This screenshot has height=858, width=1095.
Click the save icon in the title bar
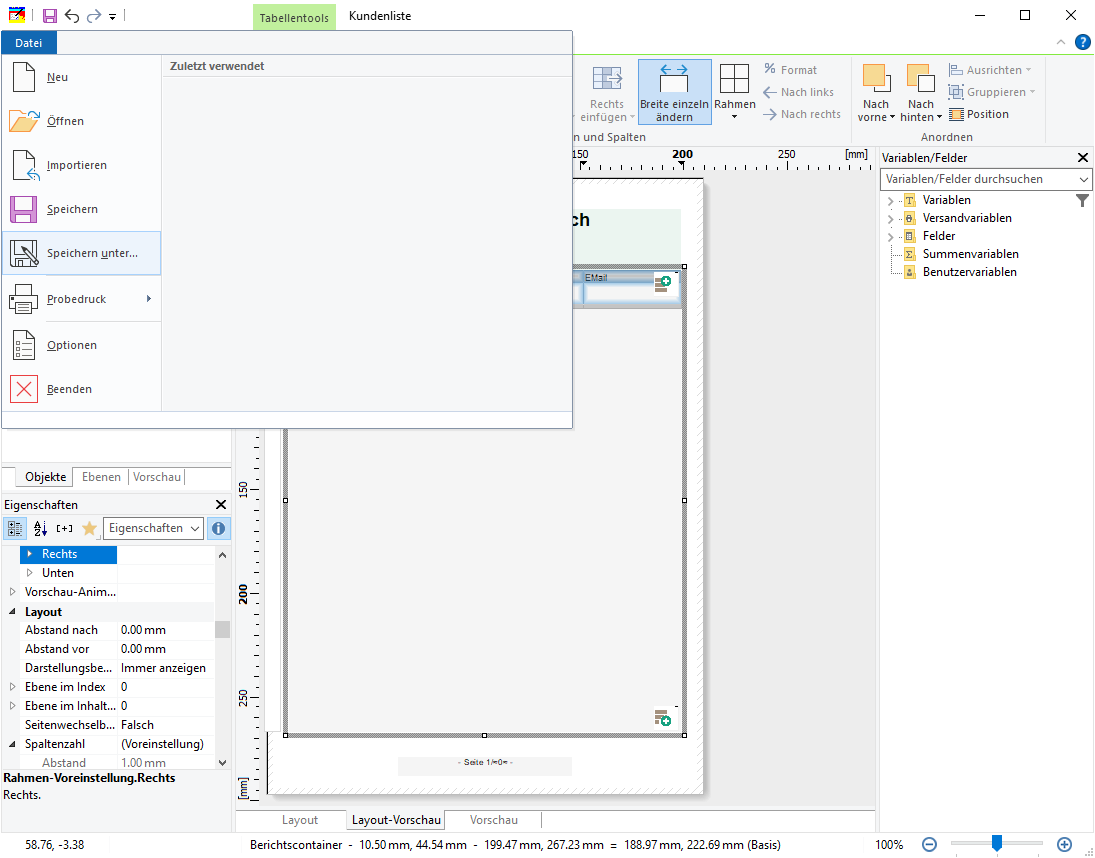pyautogui.click(x=50, y=15)
